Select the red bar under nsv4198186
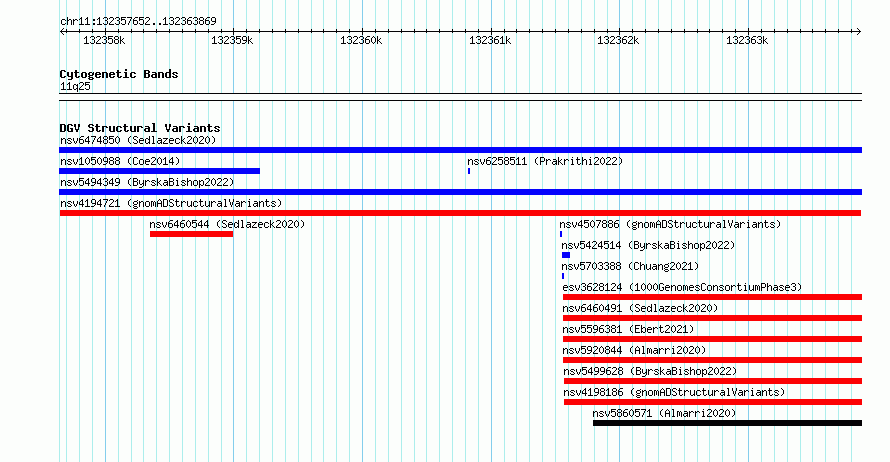This screenshot has height=462, width=890. tap(713, 402)
